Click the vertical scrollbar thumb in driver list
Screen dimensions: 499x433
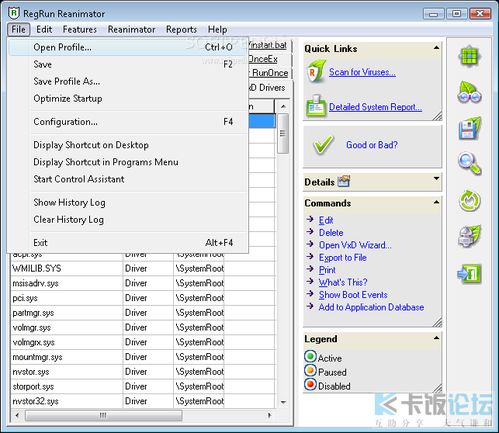tap(283, 133)
